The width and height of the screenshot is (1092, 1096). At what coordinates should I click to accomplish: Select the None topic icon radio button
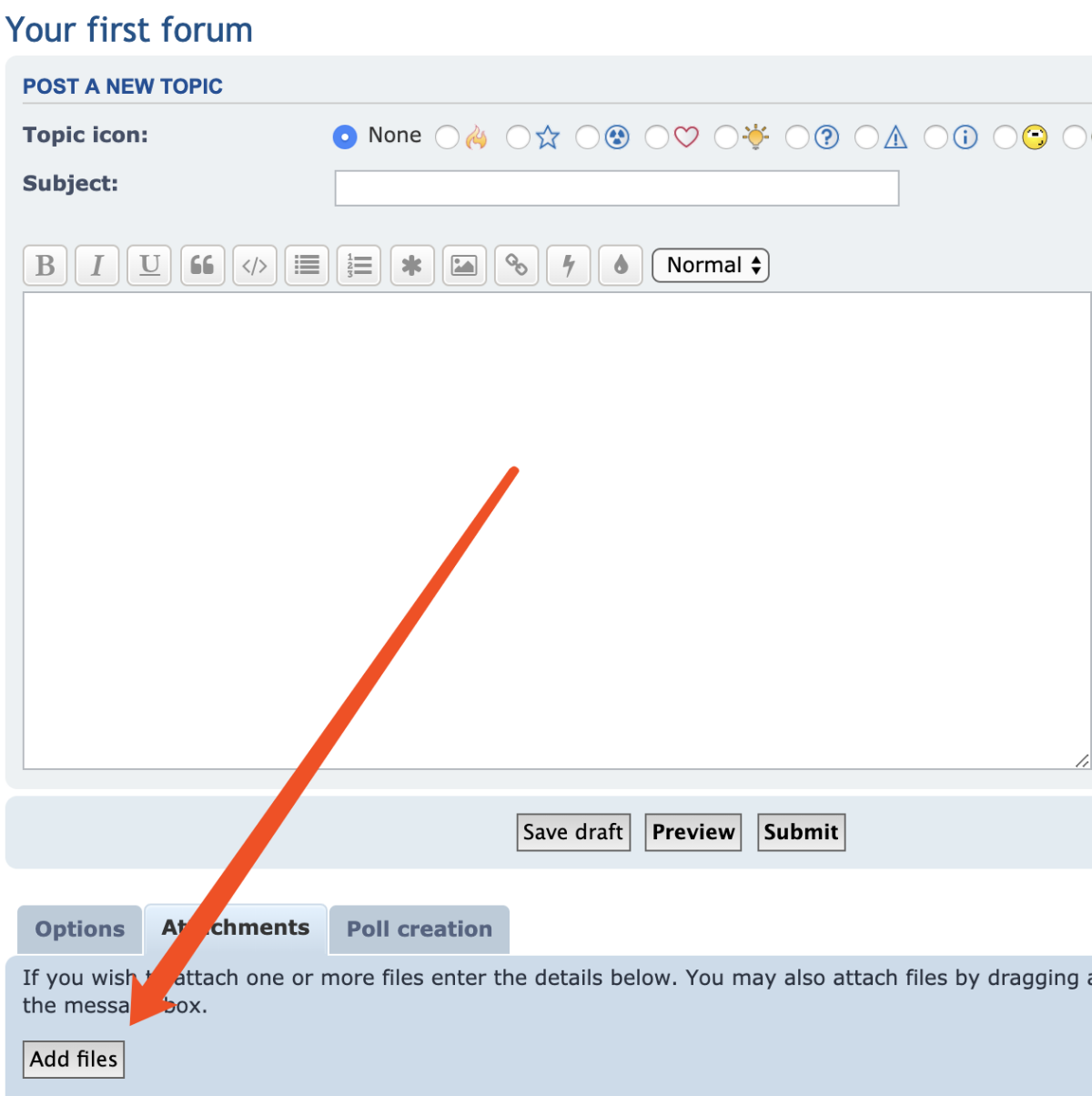(345, 137)
